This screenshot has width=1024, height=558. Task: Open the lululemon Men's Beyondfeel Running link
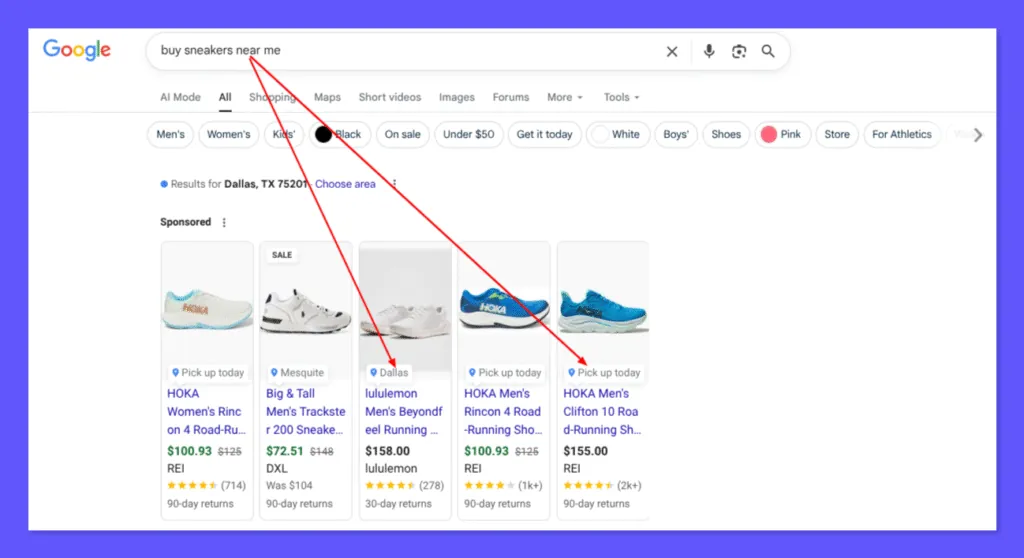404,412
